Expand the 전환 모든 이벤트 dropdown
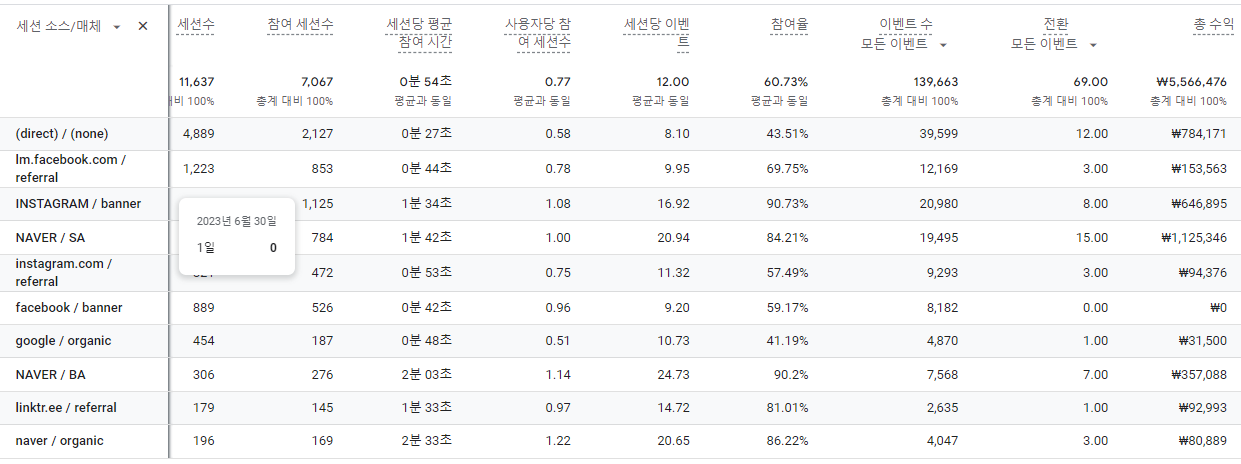 [1093, 45]
